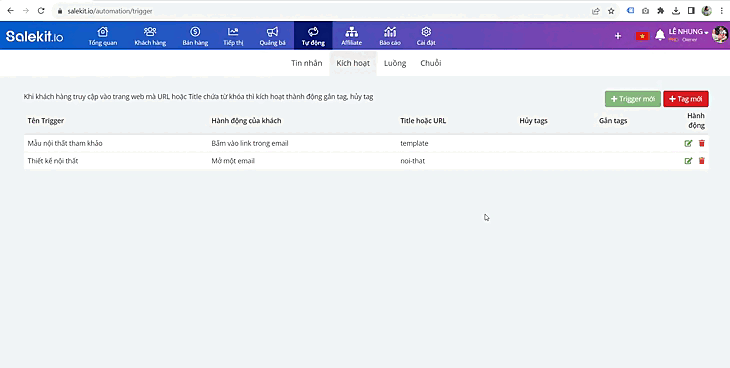Open the Cài đặt settings section

click(426, 36)
